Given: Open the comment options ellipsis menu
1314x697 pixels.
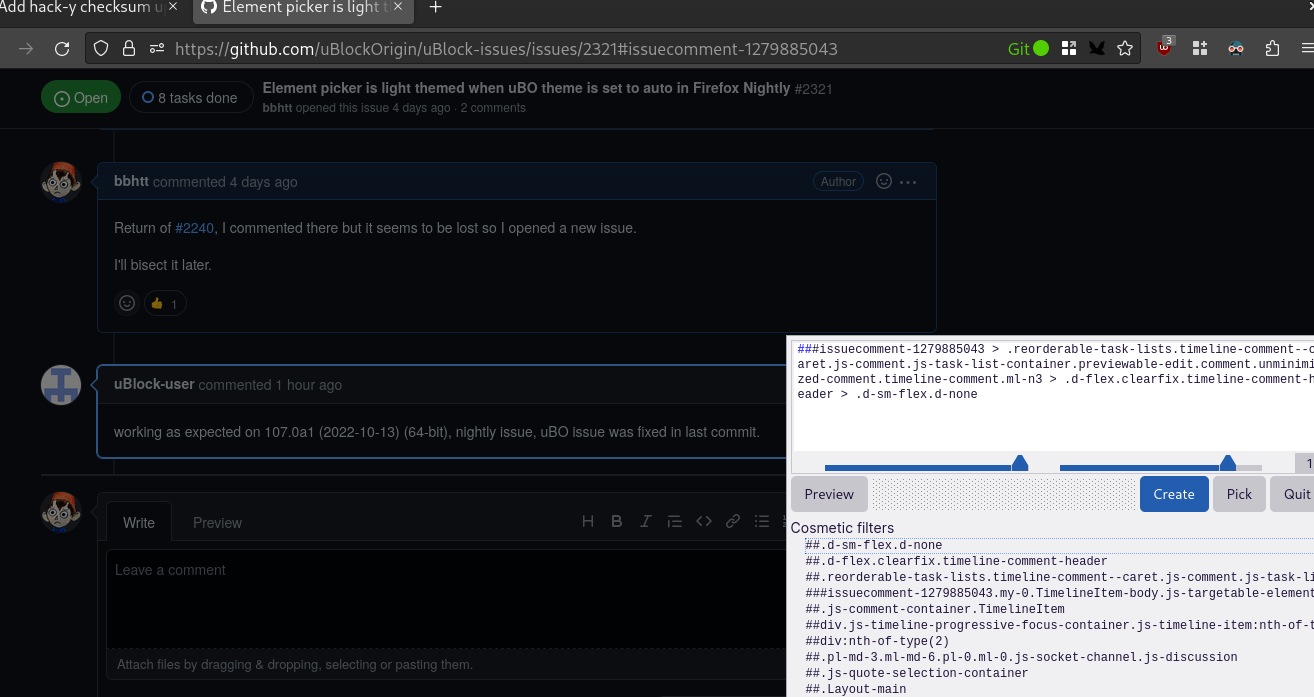Looking at the screenshot, I should pos(907,181).
